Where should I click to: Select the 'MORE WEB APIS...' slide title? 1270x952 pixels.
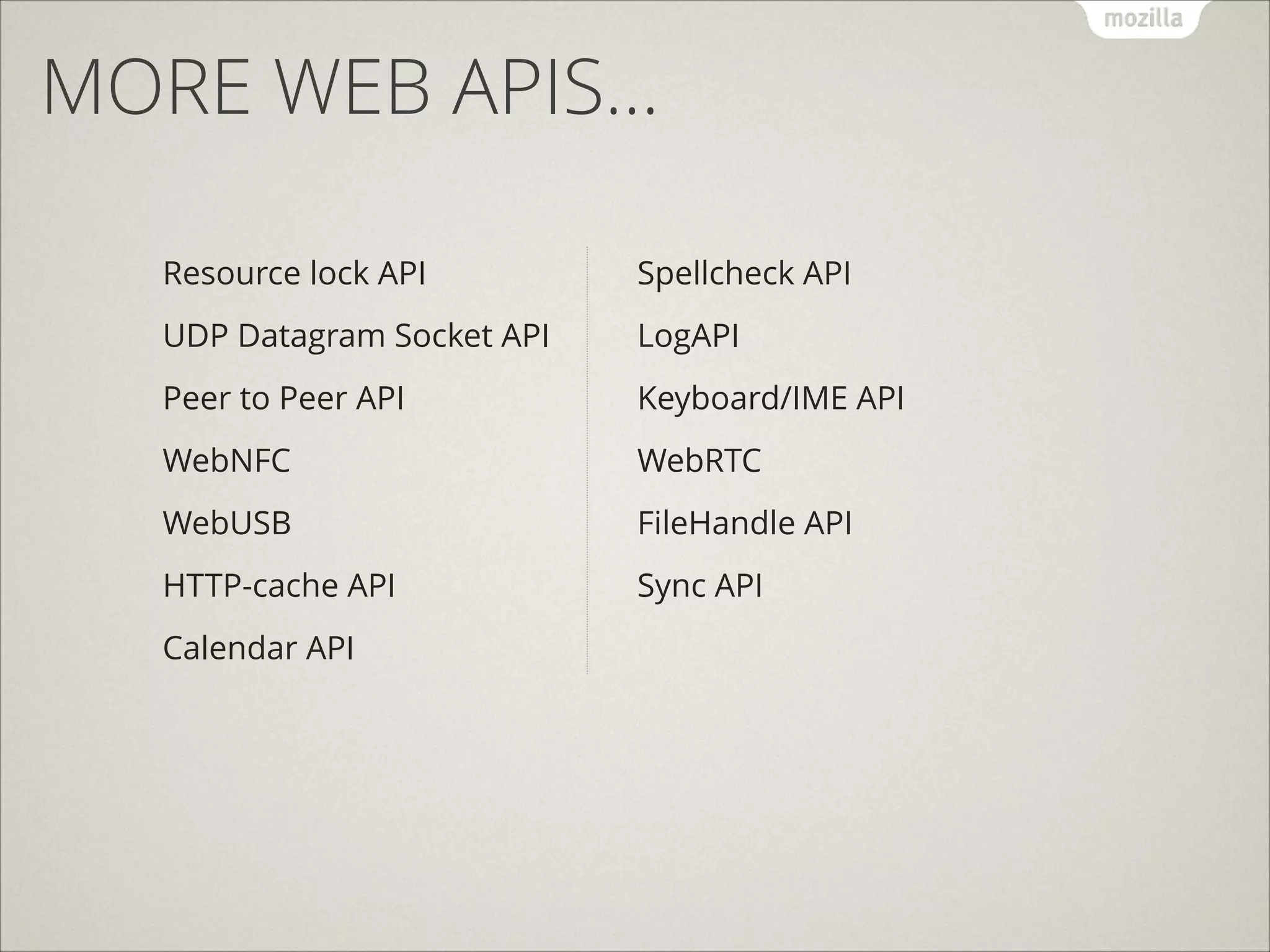point(350,87)
